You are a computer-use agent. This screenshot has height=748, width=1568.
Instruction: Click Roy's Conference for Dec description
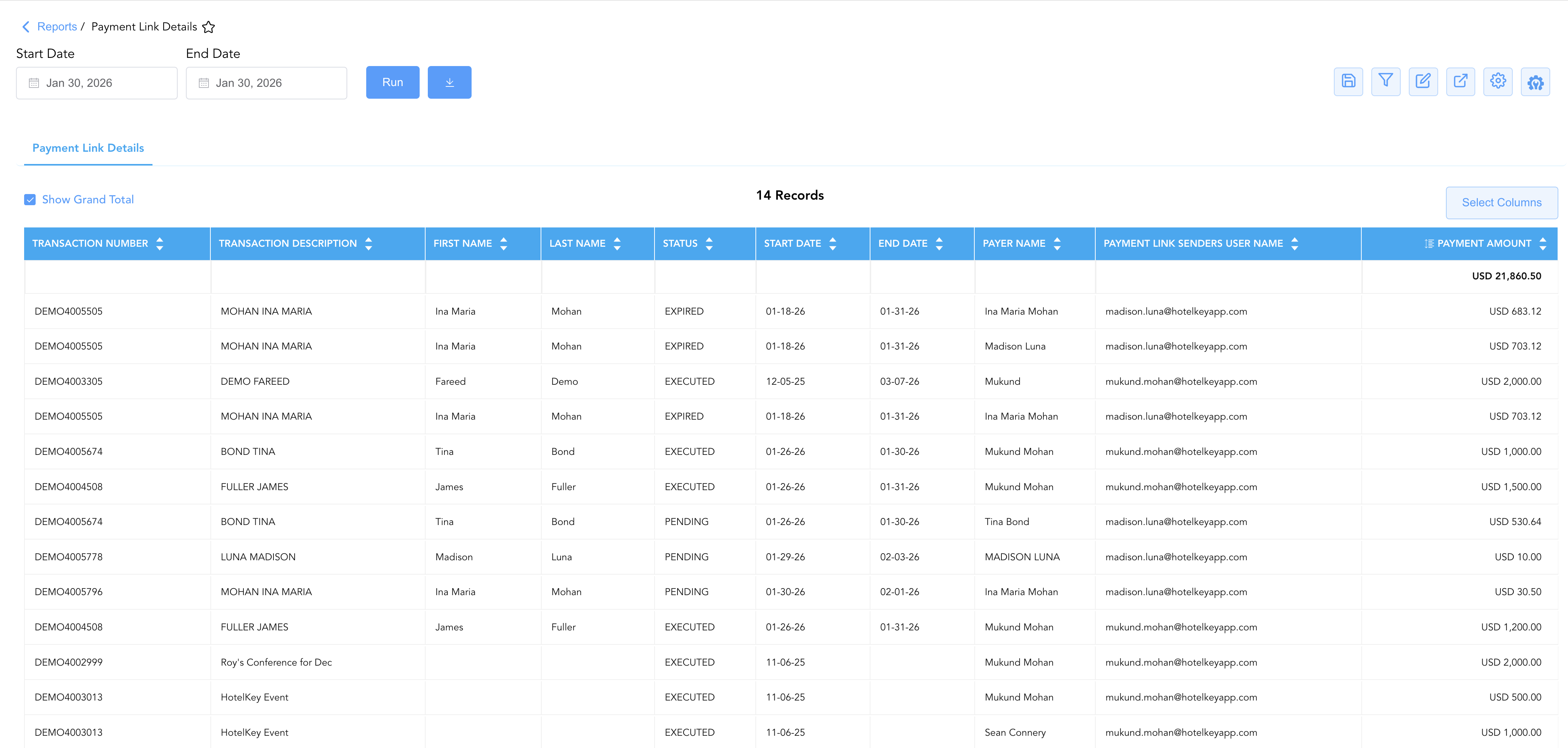pyautogui.click(x=276, y=662)
